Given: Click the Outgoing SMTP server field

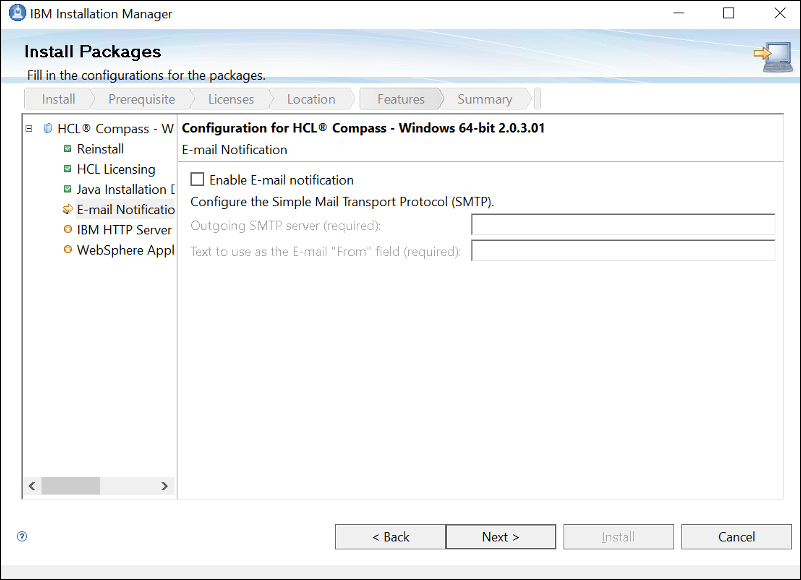Looking at the screenshot, I should (x=623, y=225).
